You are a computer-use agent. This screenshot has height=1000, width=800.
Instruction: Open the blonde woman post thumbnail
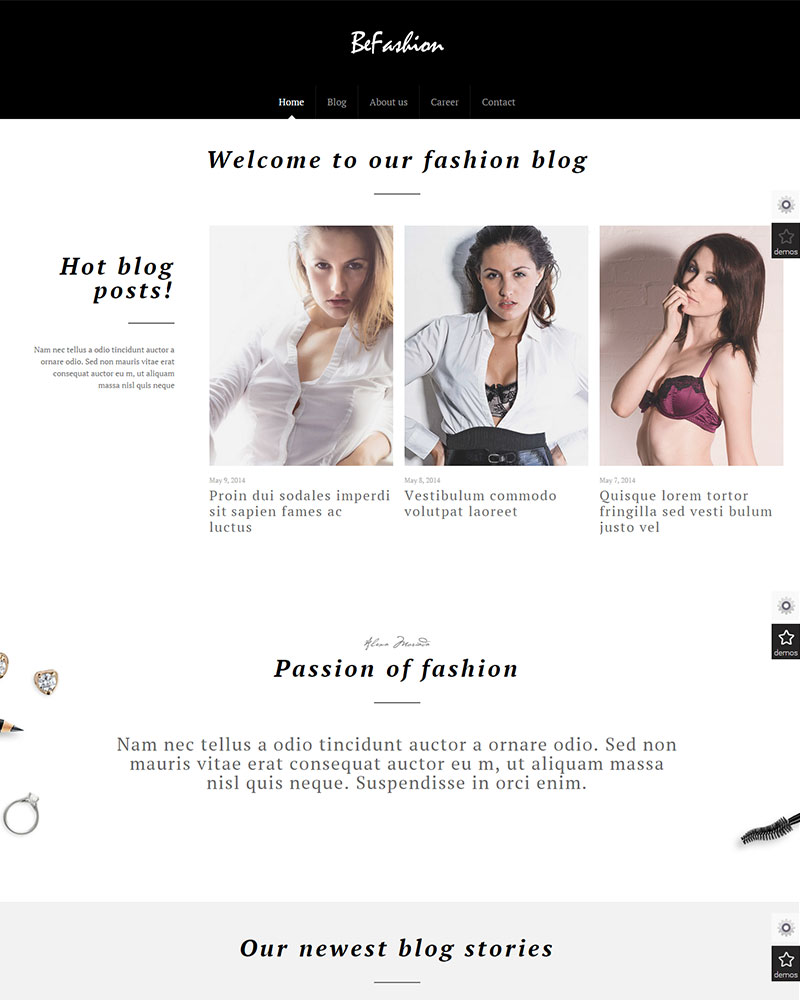[x=301, y=345]
